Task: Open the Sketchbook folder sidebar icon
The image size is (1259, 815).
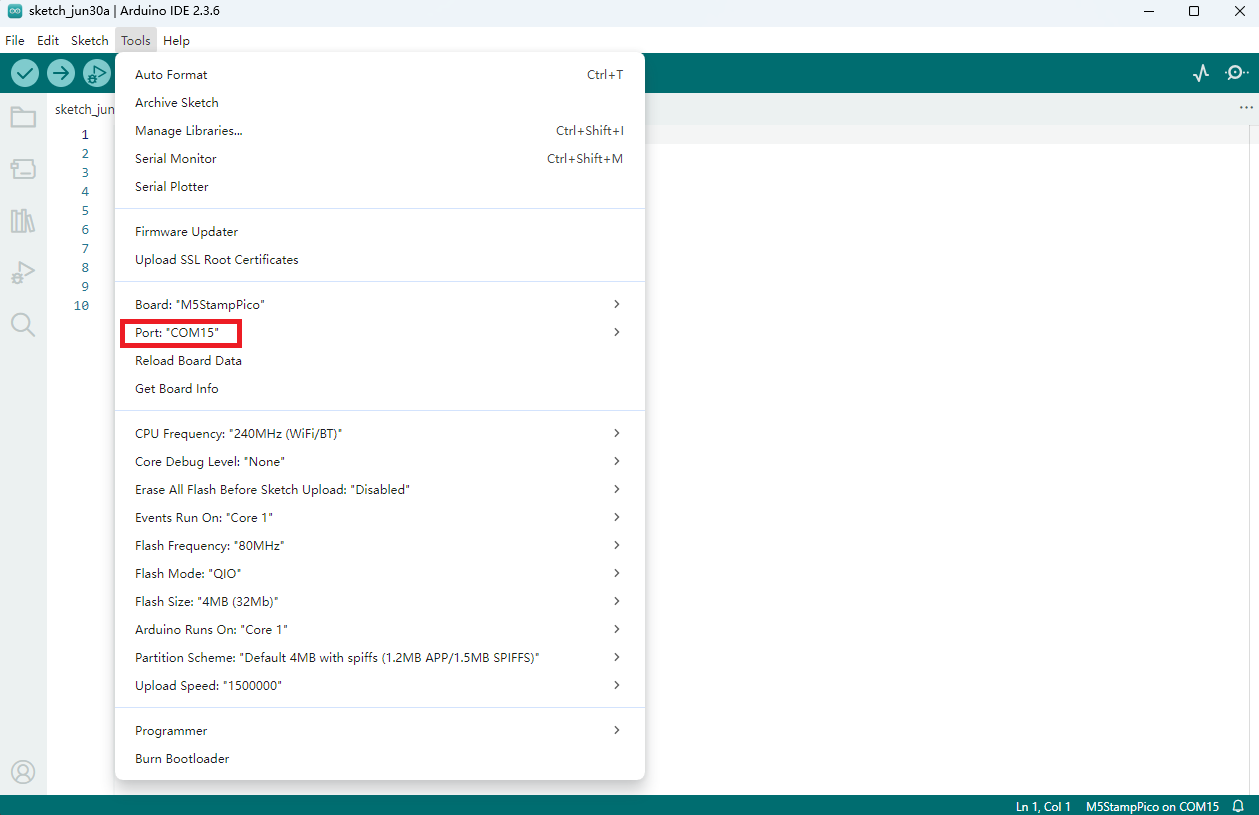Action: [23, 117]
